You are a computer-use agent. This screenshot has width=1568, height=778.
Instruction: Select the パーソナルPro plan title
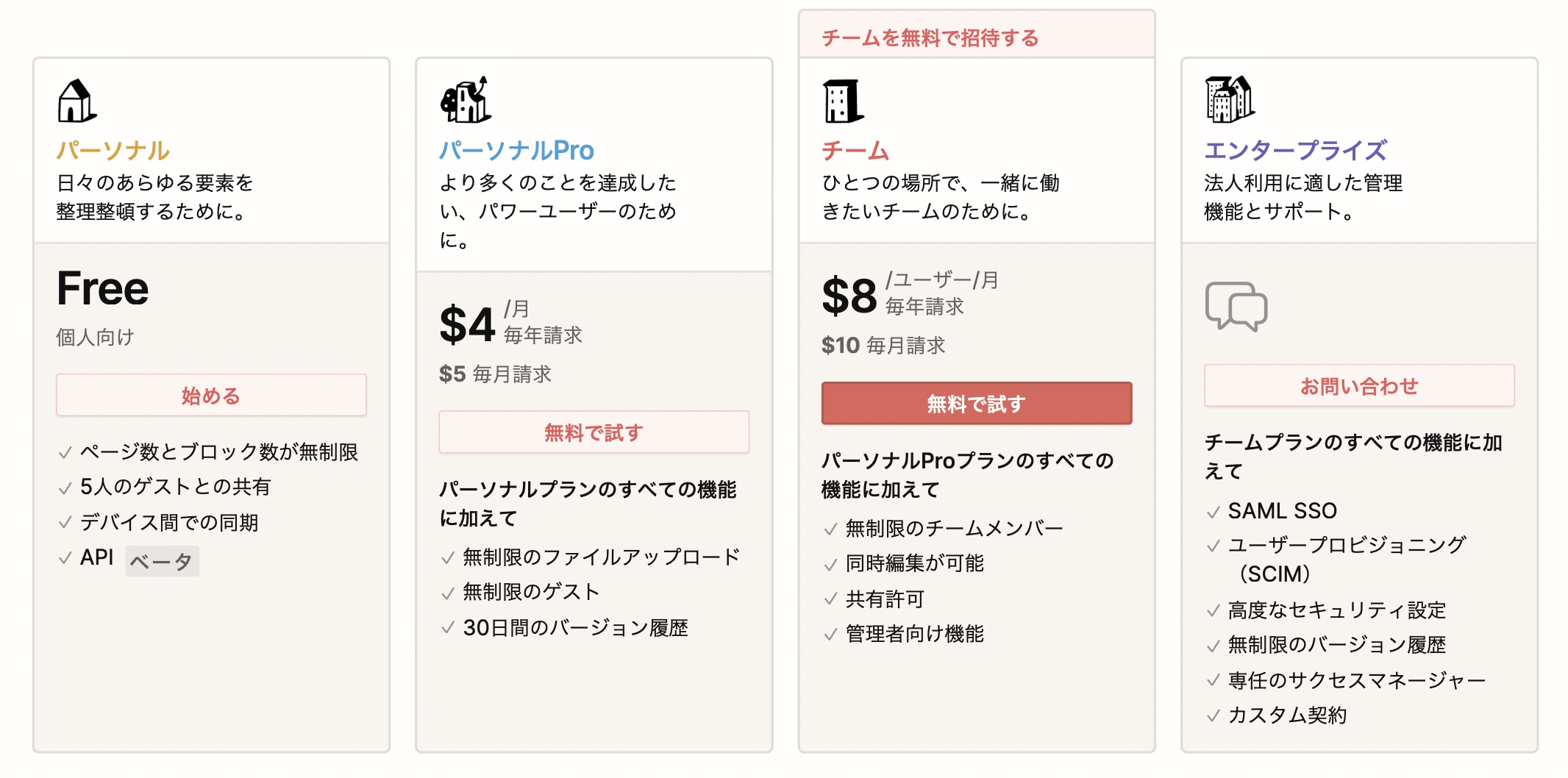(x=516, y=151)
